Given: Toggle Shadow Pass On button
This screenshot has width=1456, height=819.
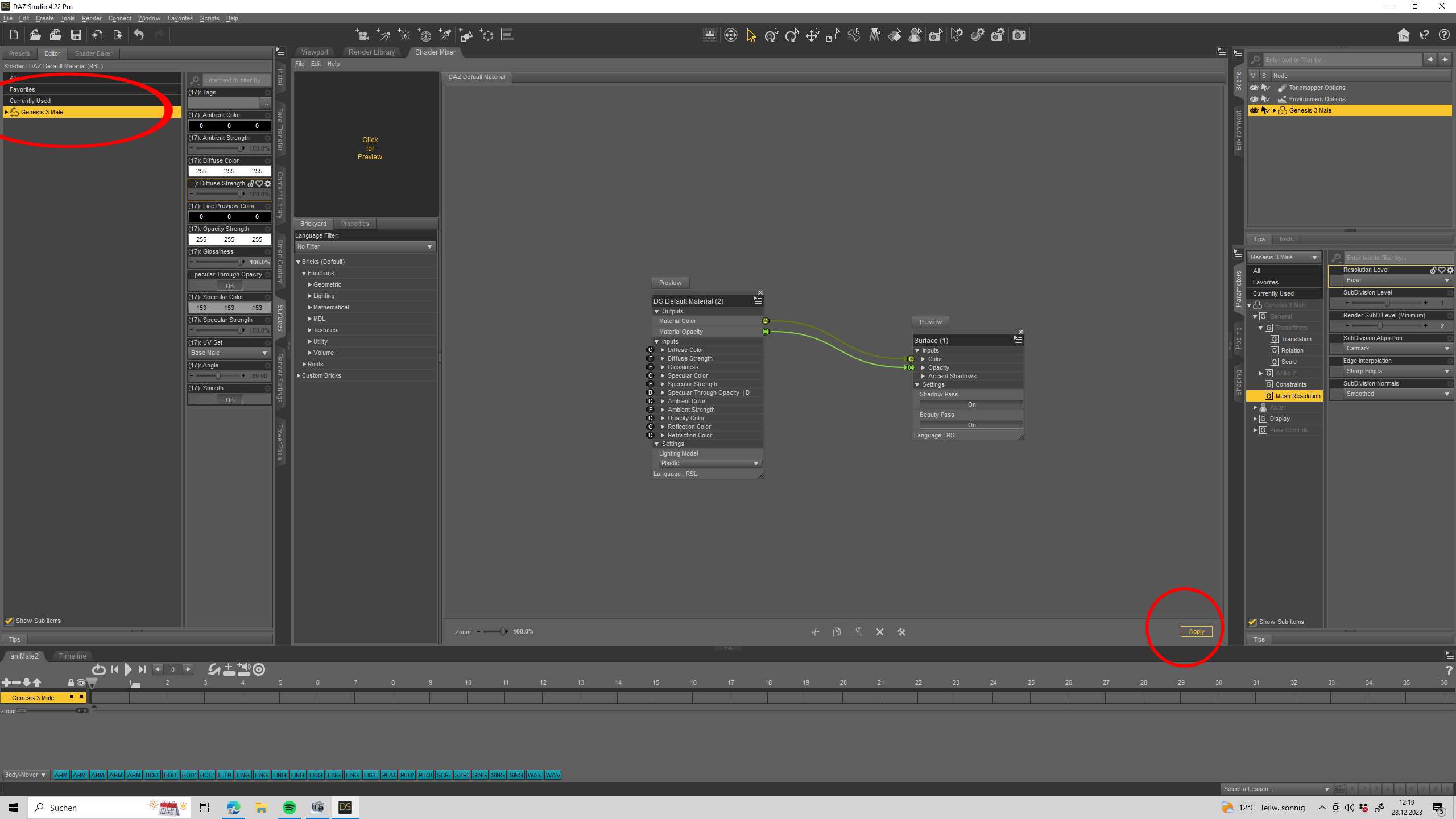Looking at the screenshot, I should pos(971,404).
